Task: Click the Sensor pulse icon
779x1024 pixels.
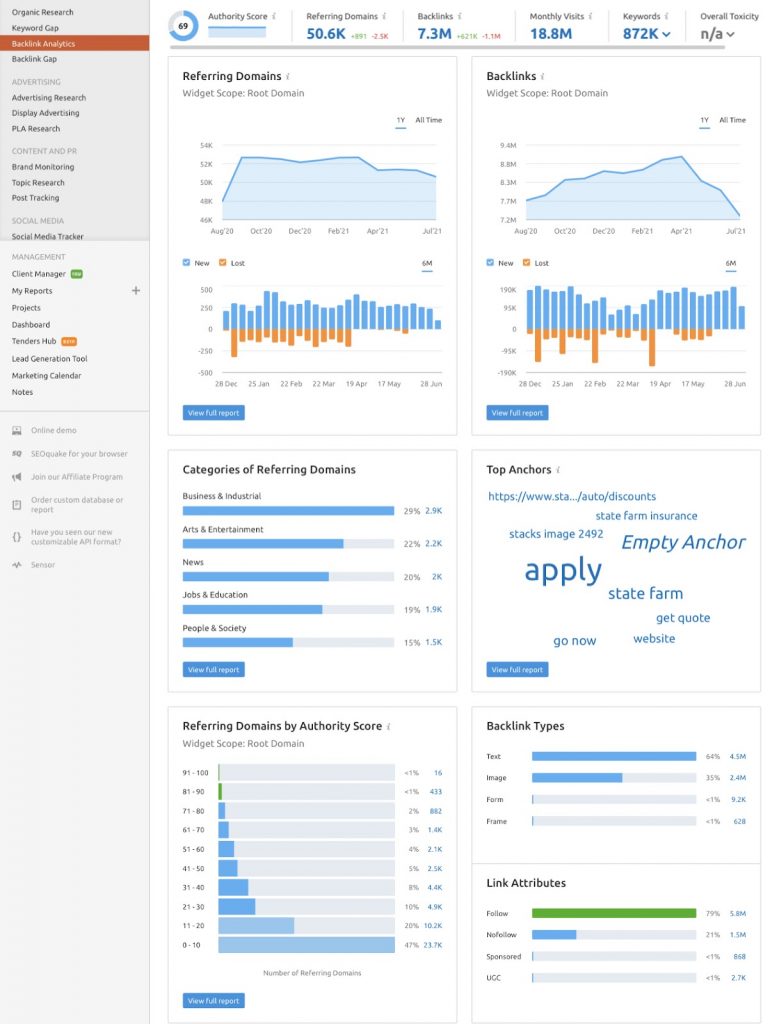Action: [17, 565]
